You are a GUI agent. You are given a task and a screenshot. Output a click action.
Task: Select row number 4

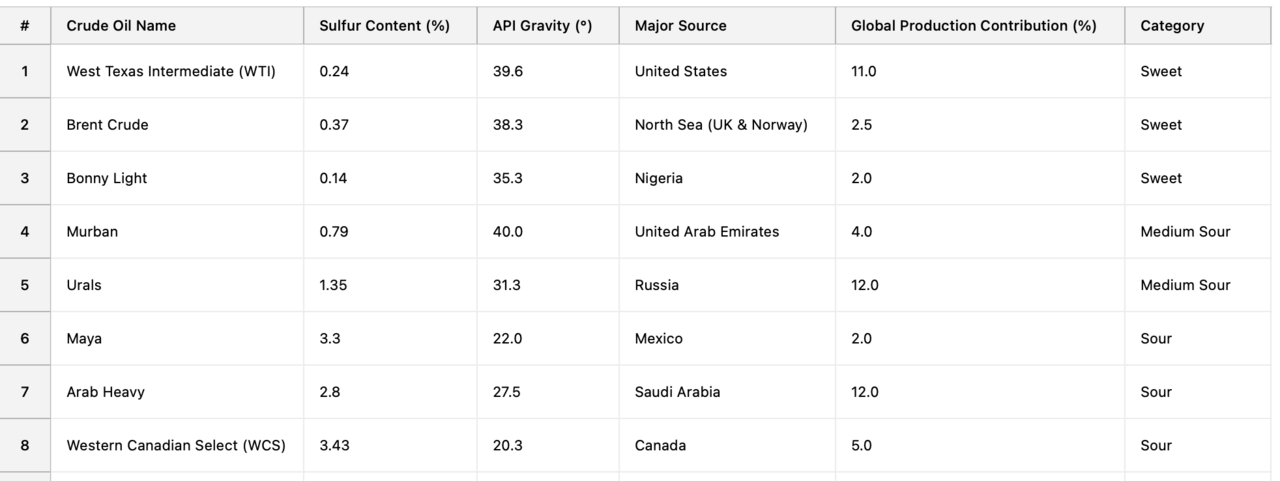[24, 232]
